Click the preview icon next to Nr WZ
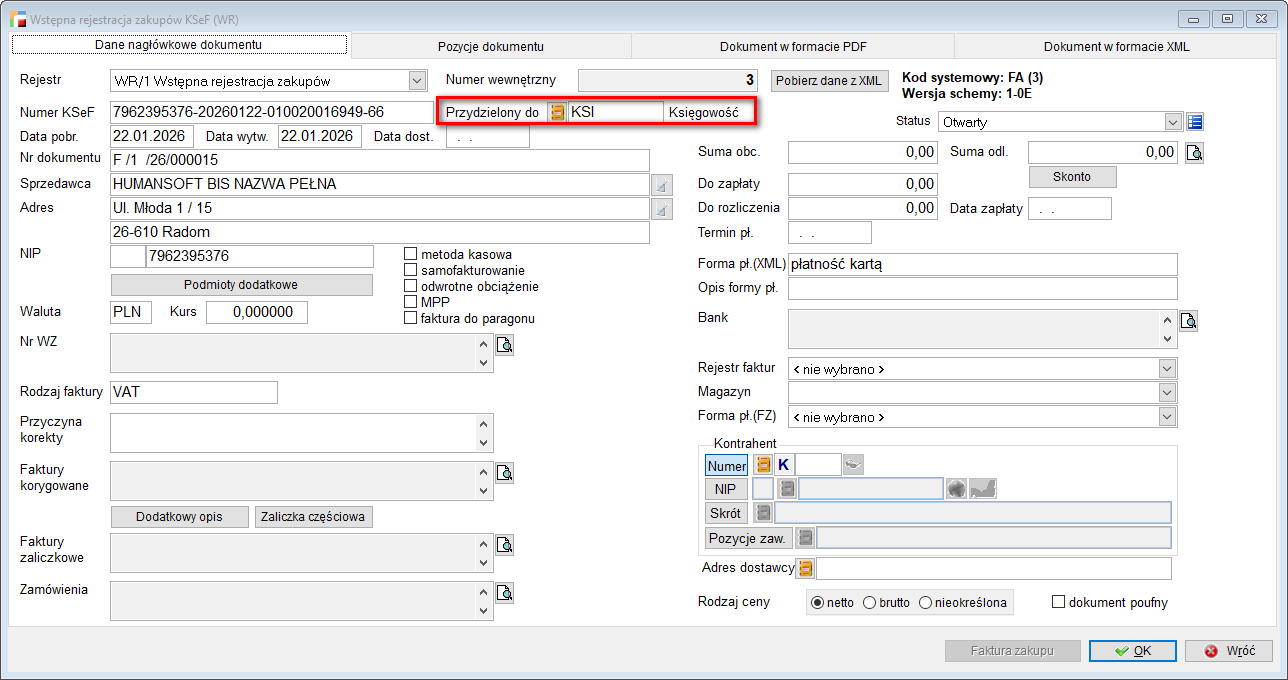The image size is (1288, 680). pos(505,345)
